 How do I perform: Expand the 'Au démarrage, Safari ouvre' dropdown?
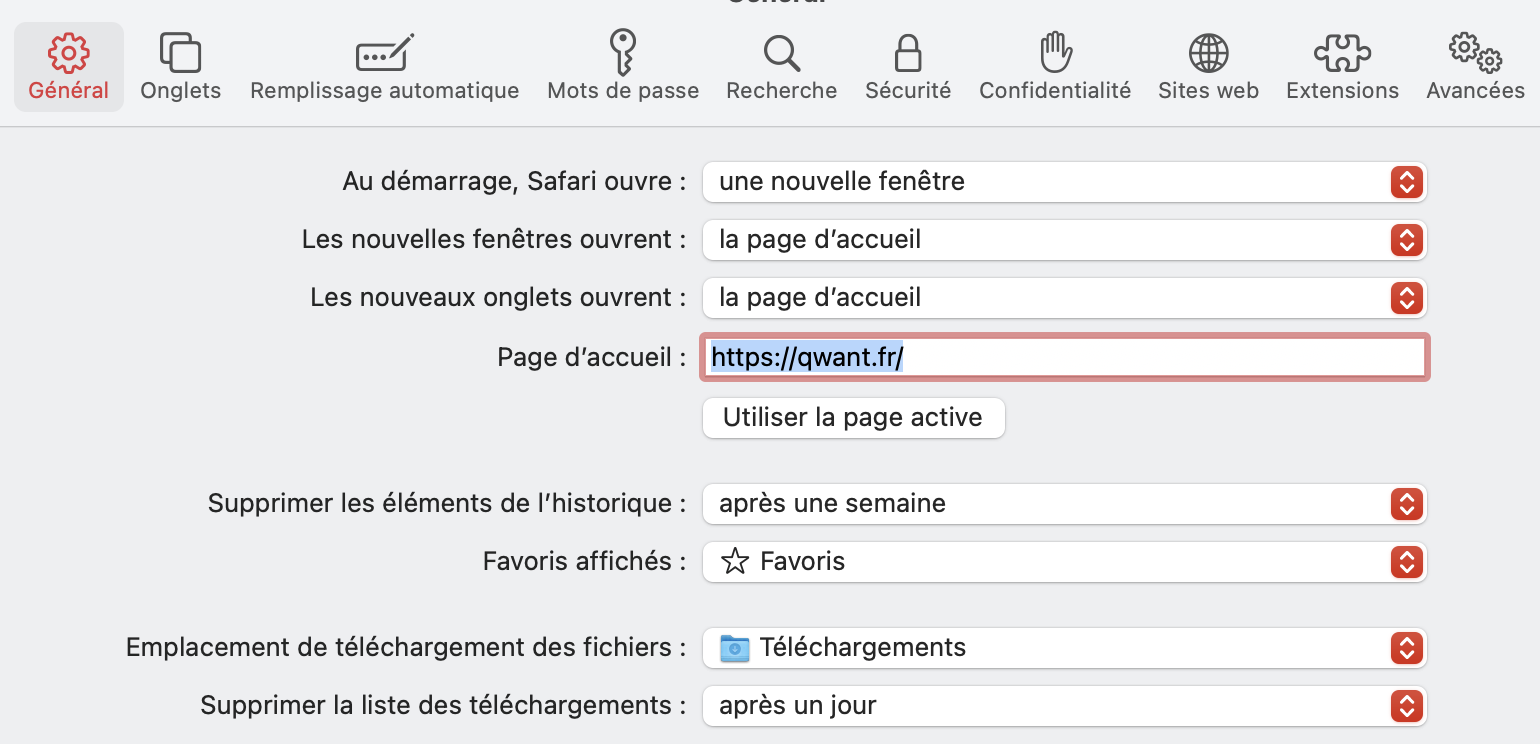click(1064, 182)
